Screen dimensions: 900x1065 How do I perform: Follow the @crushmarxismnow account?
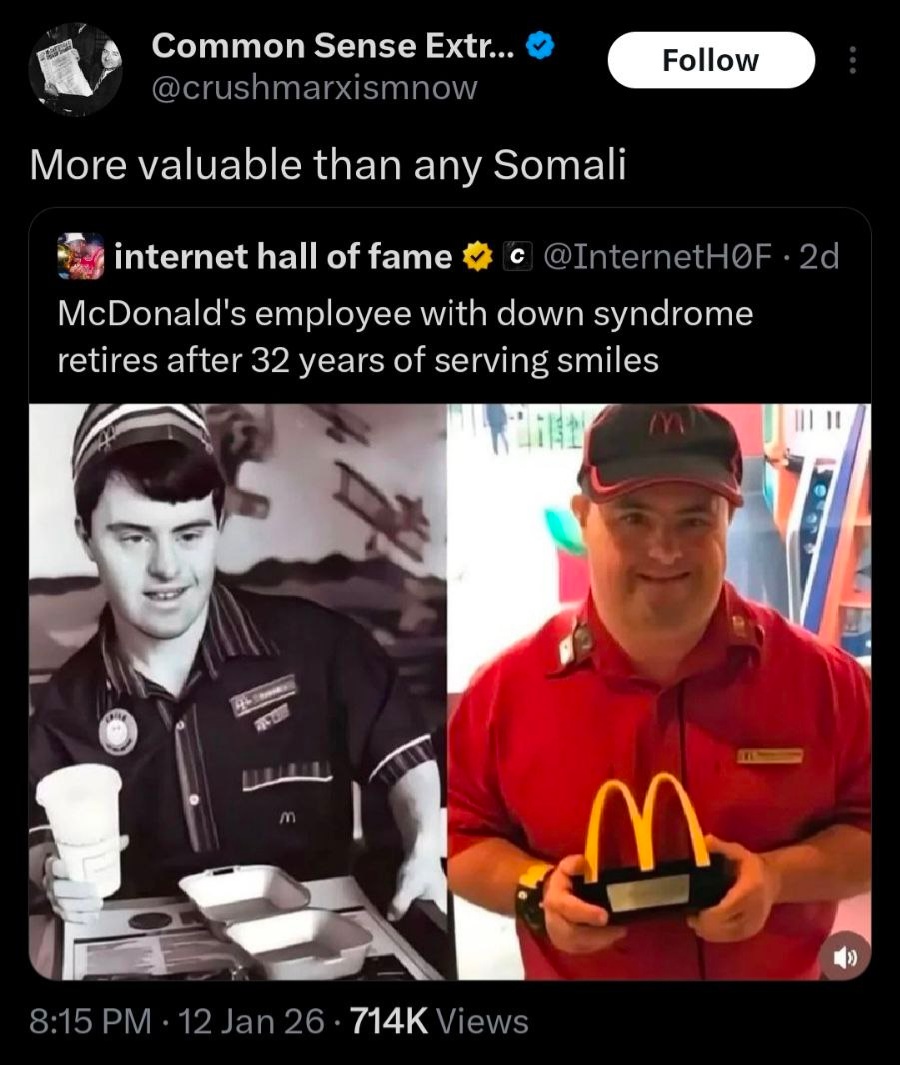pos(711,60)
